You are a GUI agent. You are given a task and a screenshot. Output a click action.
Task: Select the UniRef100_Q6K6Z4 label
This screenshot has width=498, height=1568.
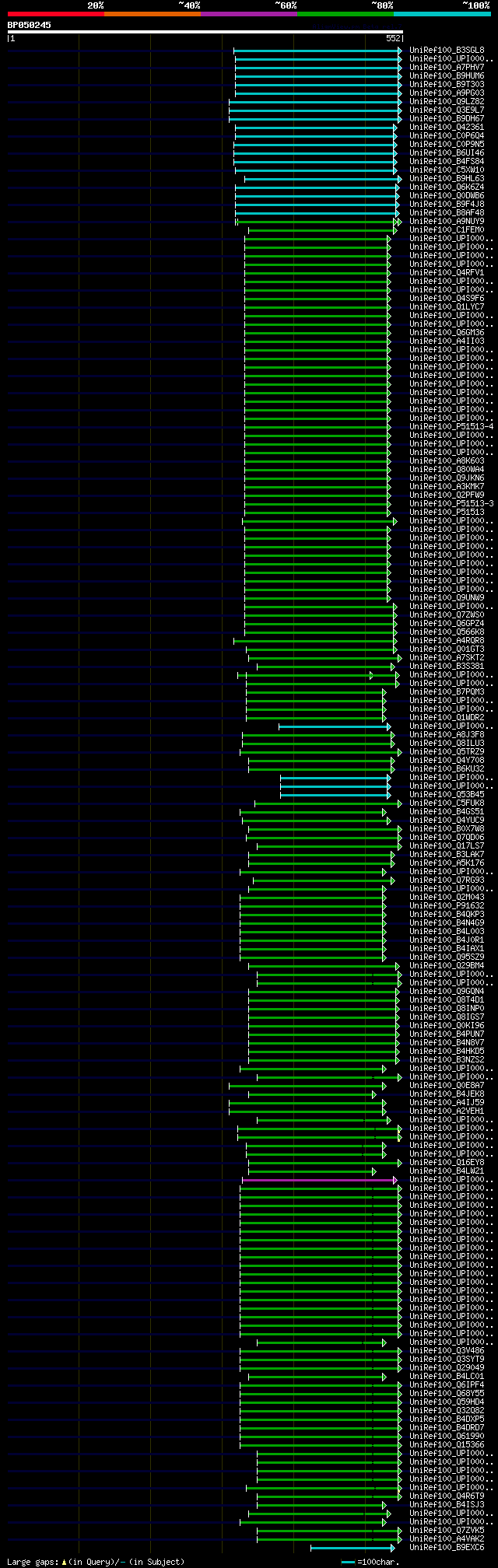[447, 187]
